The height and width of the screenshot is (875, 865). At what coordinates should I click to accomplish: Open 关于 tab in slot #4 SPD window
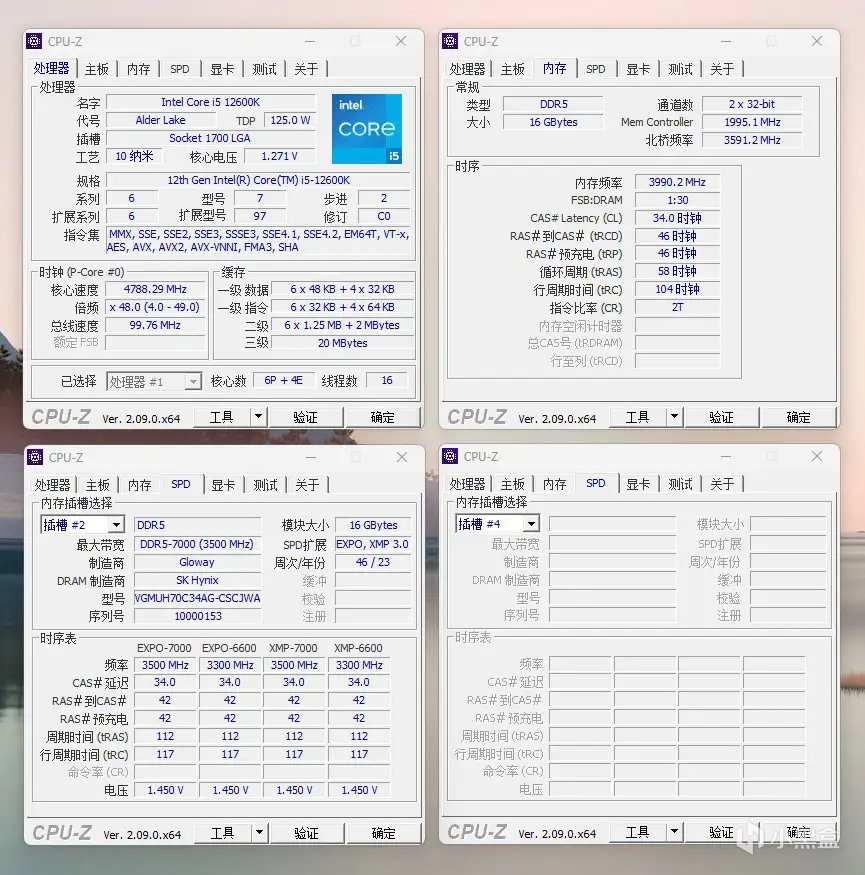tap(722, 484)
